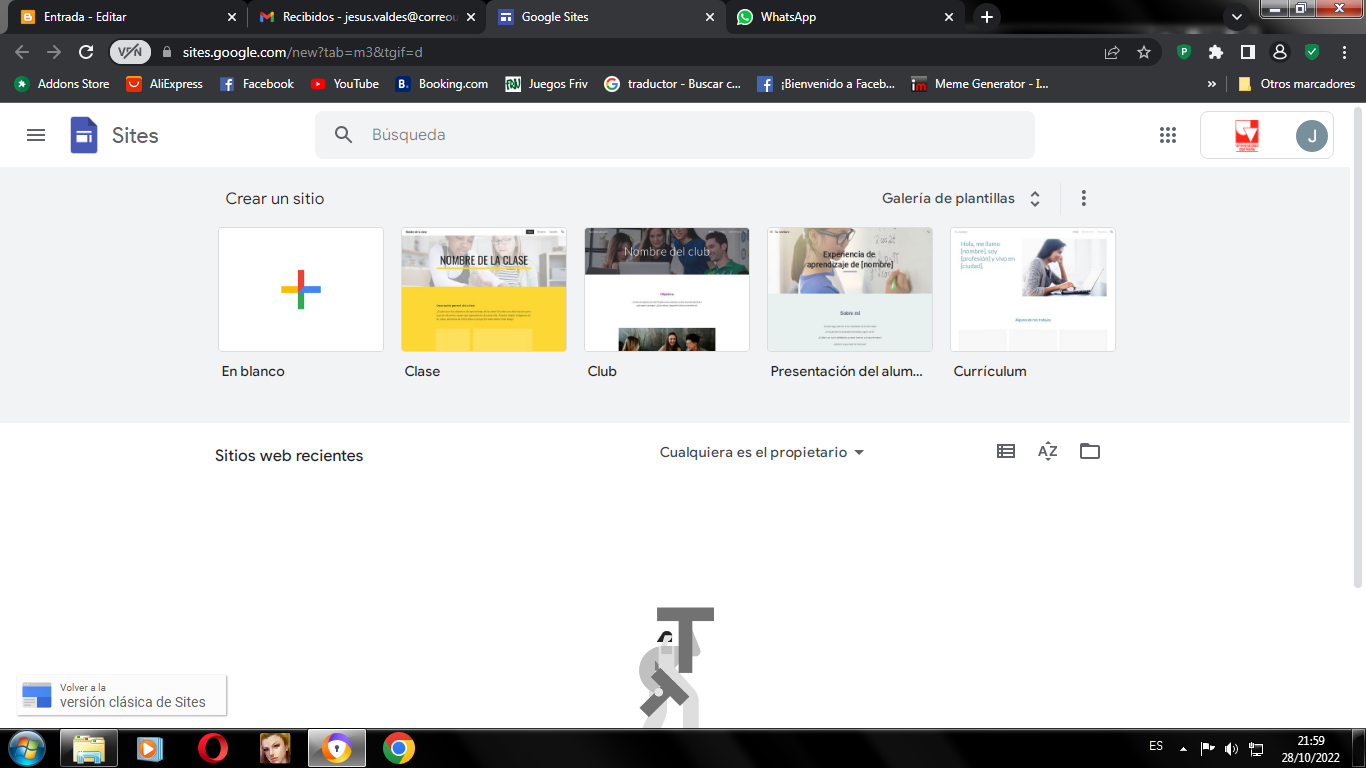Go back in browser history
The image size is (1366, 768).
tap(22, 52)
